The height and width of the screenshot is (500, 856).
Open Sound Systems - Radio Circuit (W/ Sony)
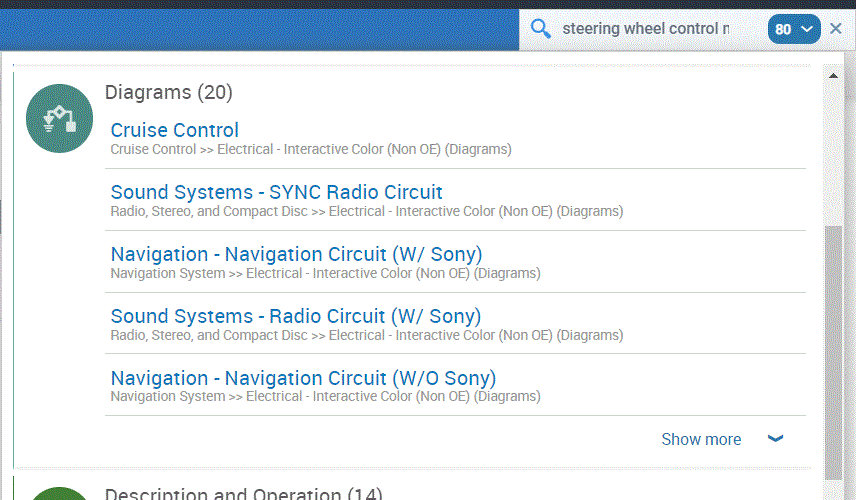296,316
